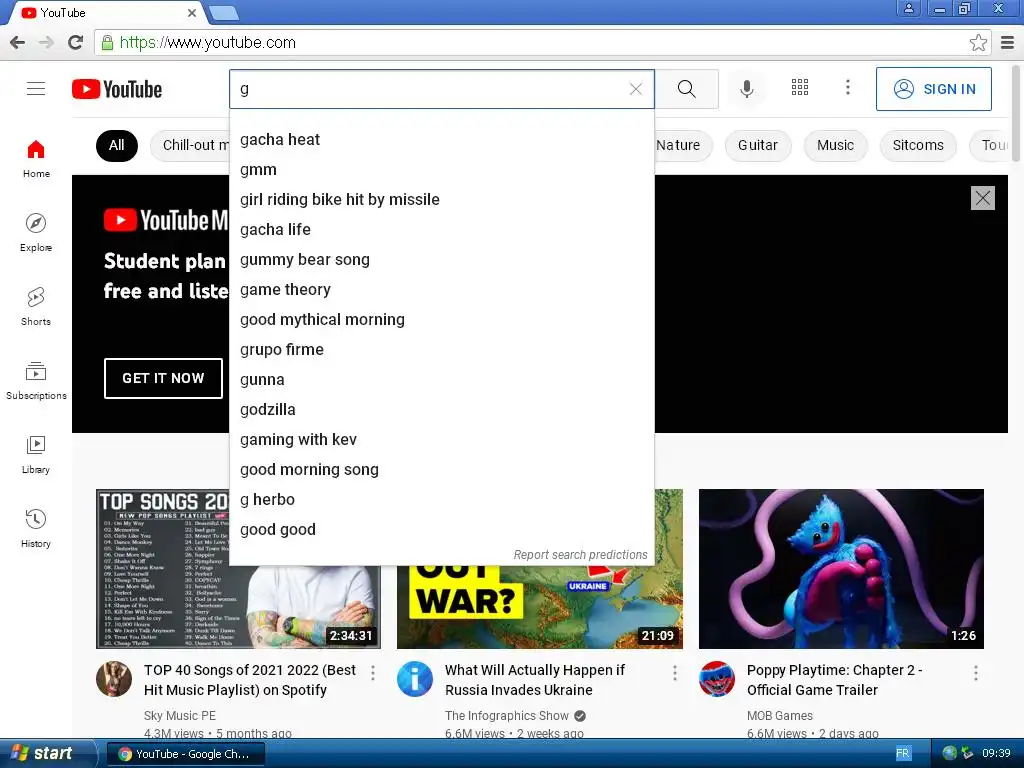1024x768 pixels.
Task: Start voice search with microphone
Action: [x=746, y=89]
